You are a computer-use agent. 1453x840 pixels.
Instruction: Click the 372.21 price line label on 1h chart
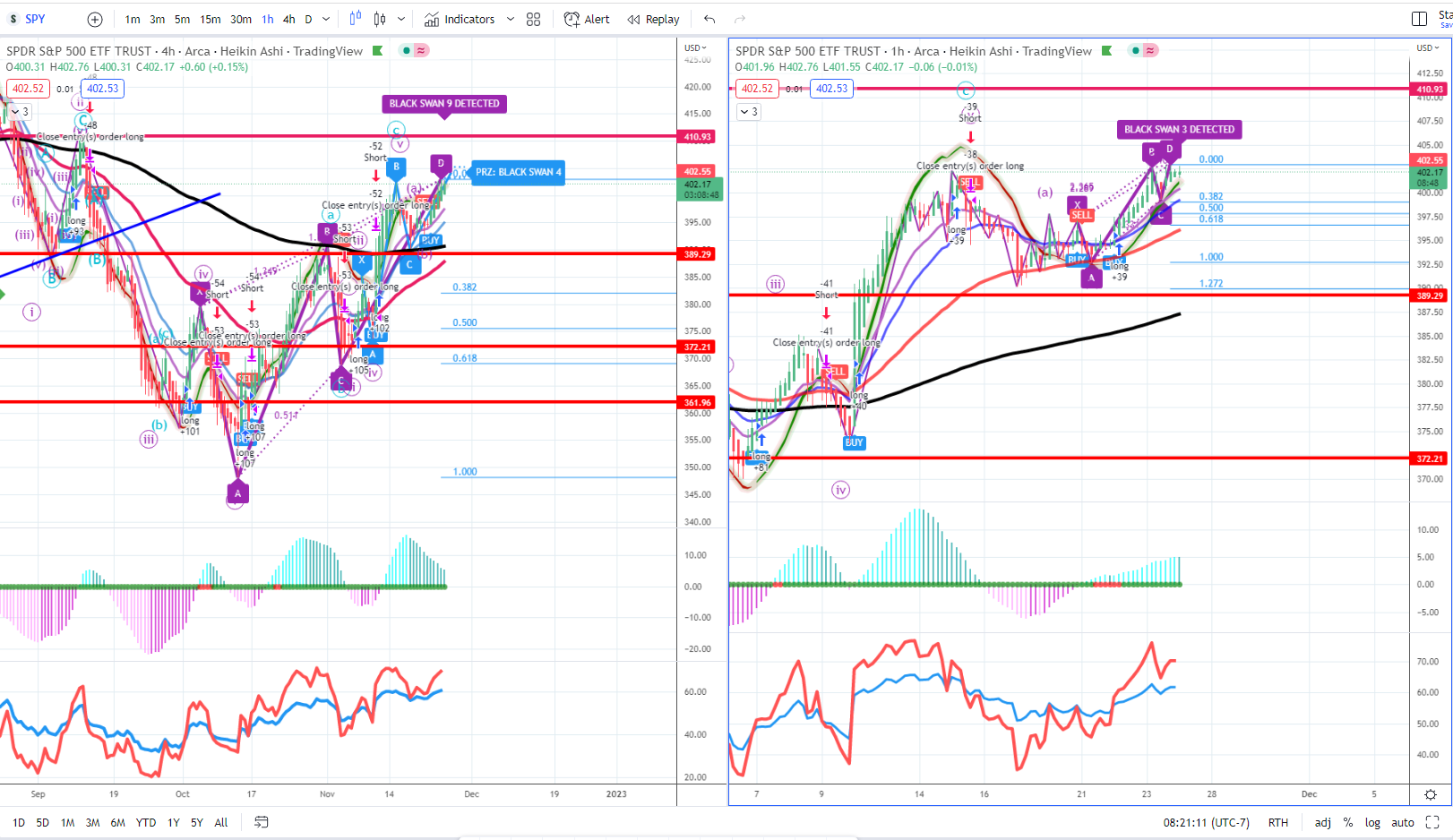(1430, 459)
